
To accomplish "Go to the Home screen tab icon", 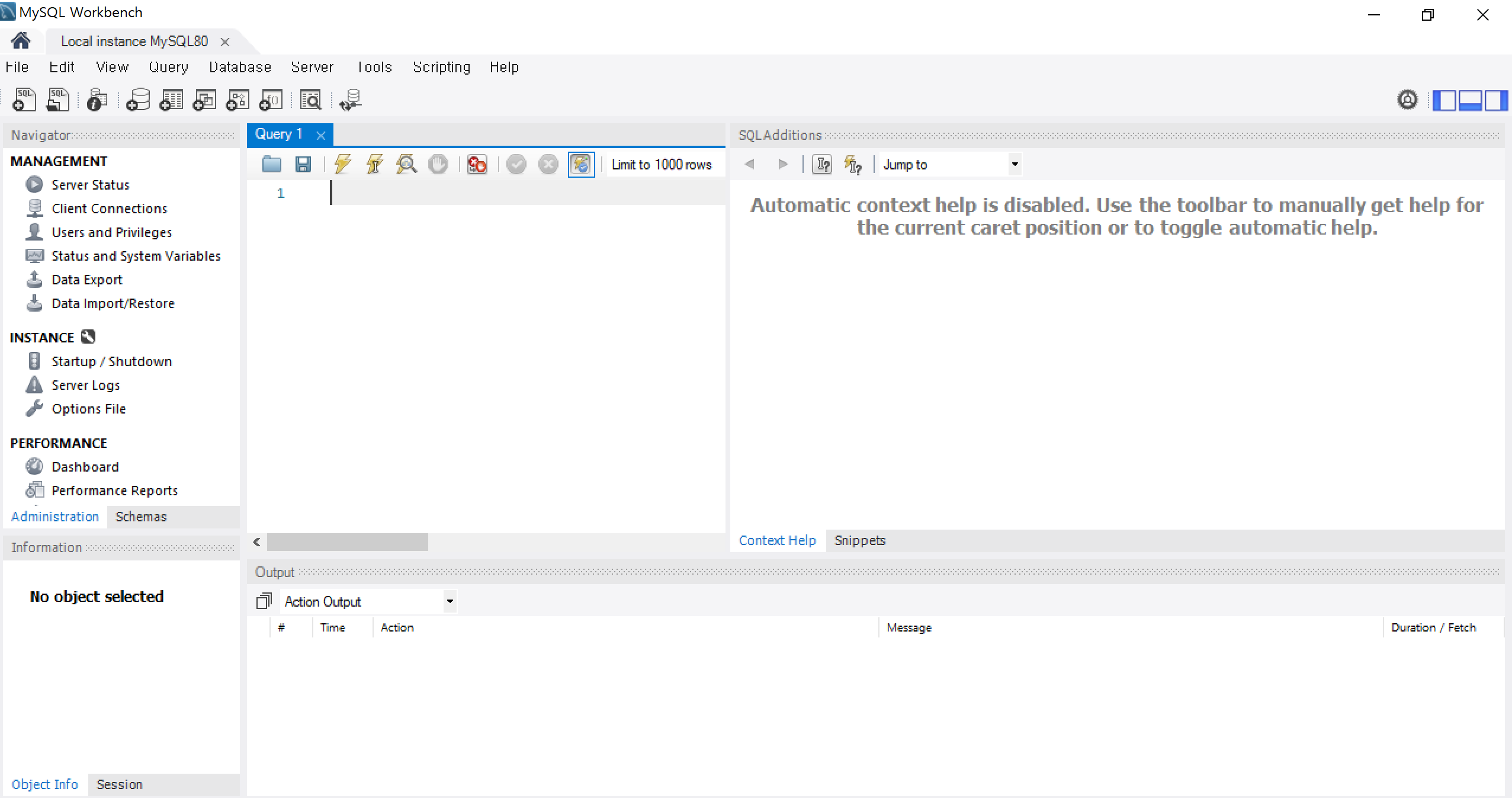I will click(x=21, y=41).
